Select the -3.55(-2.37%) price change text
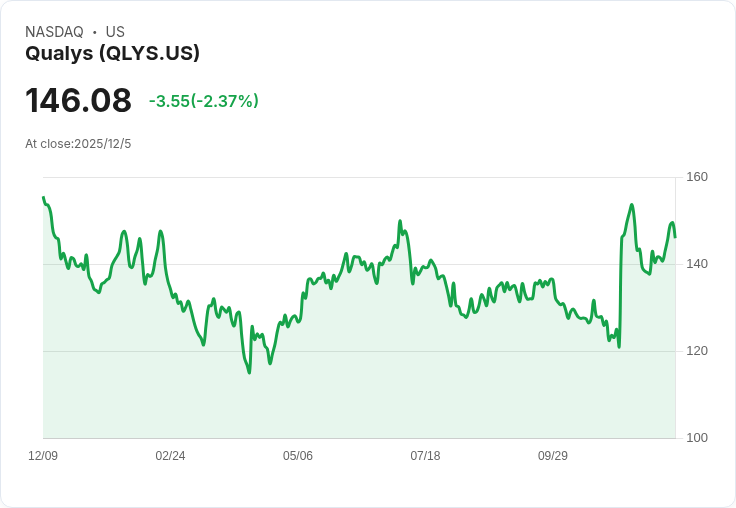Screen dimensions: 736x508 pos(204,100)
